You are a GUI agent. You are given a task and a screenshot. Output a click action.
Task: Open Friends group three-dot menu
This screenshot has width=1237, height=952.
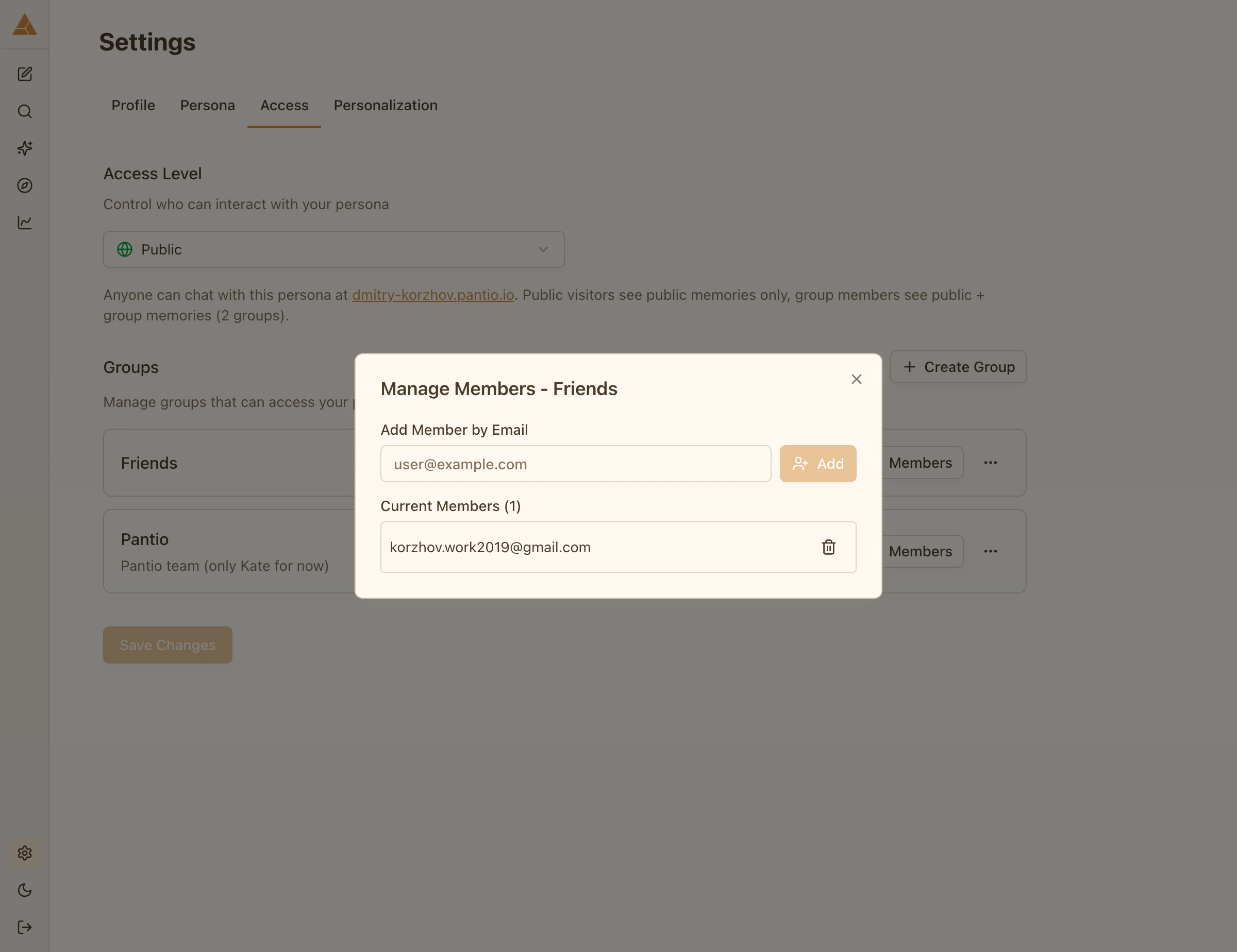[x=990, y=463]
